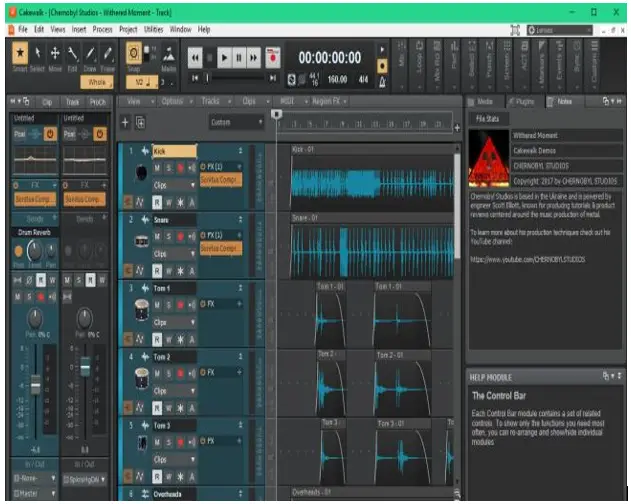The height and width of the screenshot is (504, 631).
Task: Select the Smart tool star icon
Action: (x=20, y=53)
